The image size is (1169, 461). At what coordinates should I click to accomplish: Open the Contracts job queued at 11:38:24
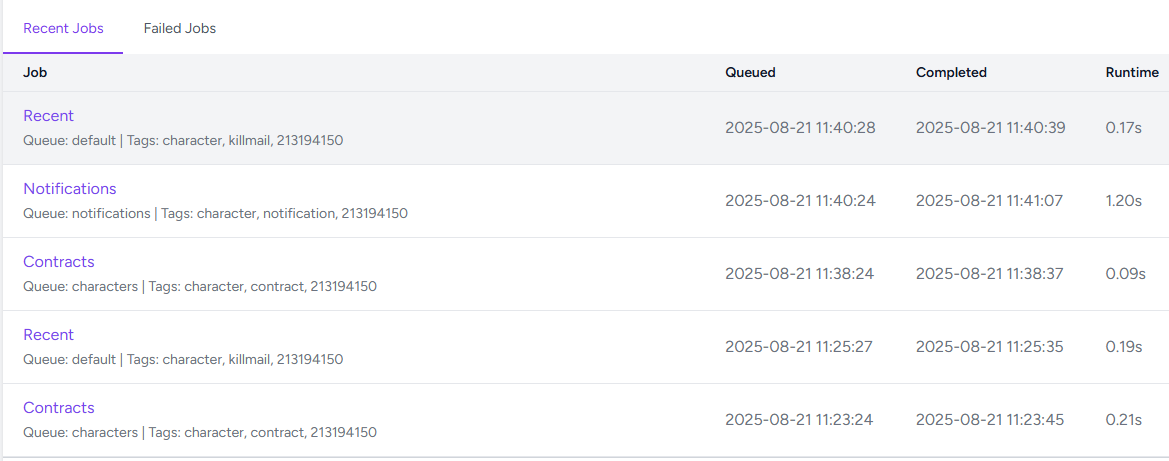(x=59, y=262)
